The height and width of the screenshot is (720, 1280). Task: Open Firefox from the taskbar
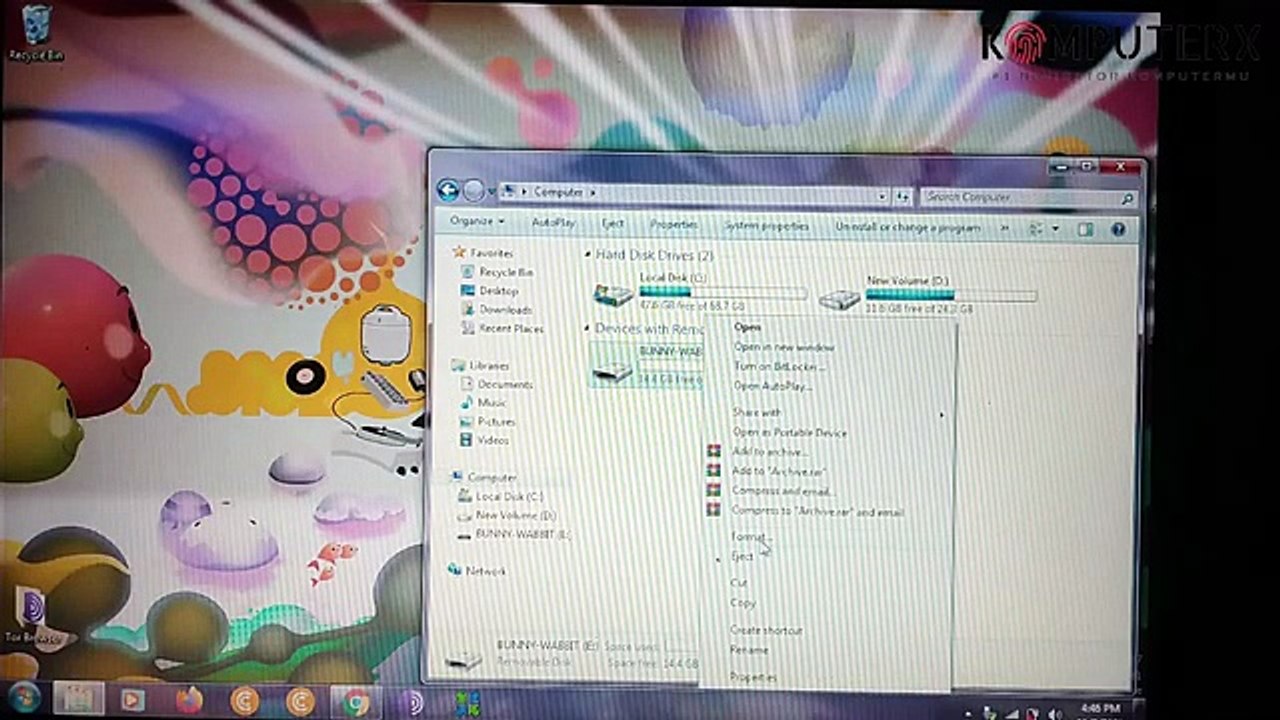click(189, 700)
